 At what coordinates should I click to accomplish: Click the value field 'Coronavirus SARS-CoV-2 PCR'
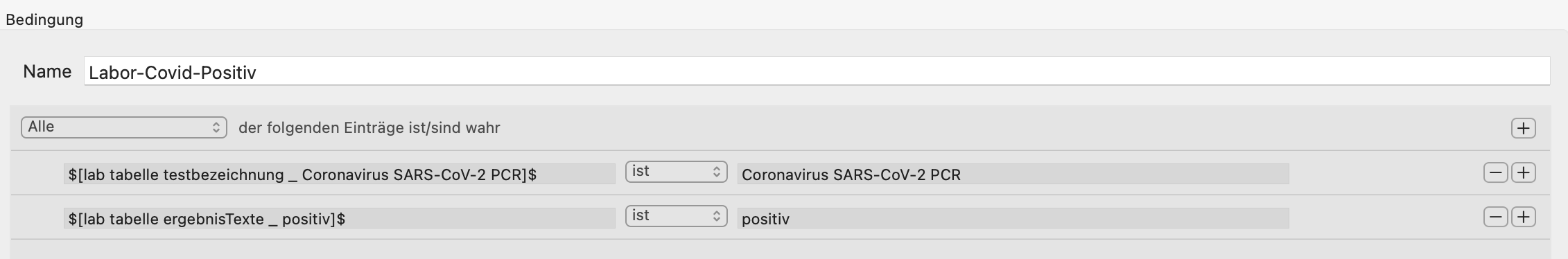(1013, 174)
